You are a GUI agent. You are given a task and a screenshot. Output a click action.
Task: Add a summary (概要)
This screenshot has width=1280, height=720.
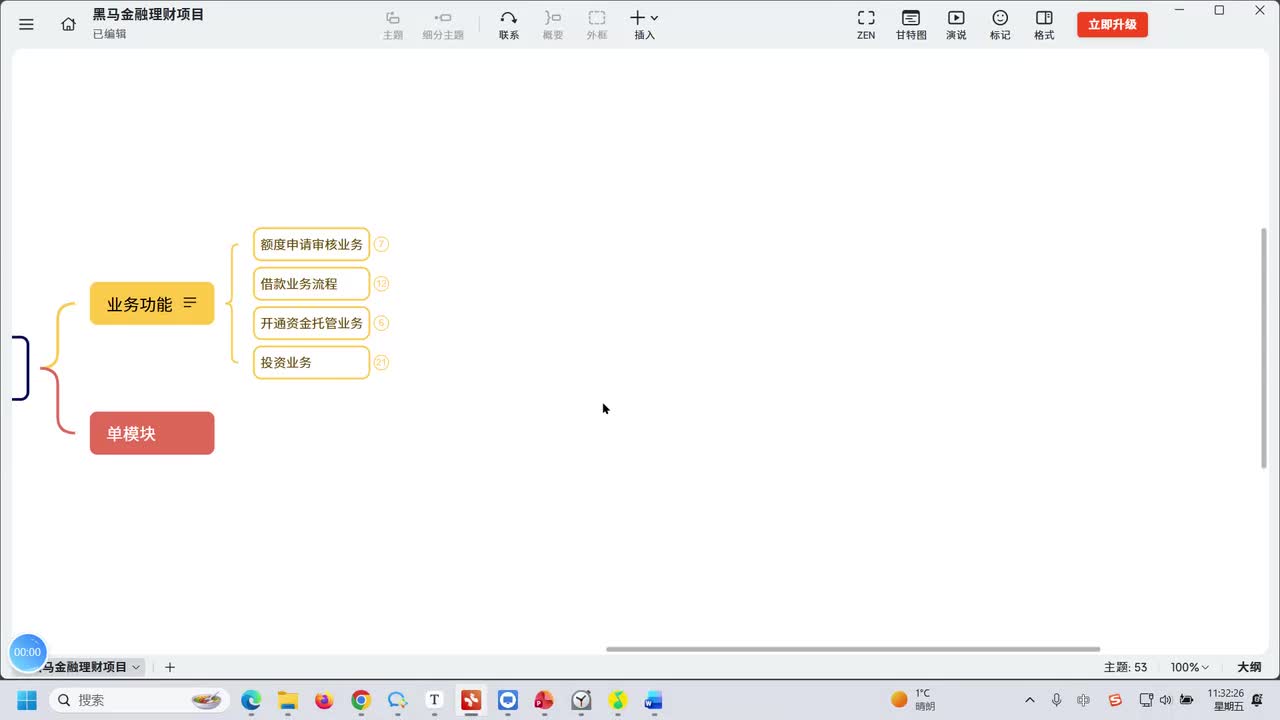[553, 25]
